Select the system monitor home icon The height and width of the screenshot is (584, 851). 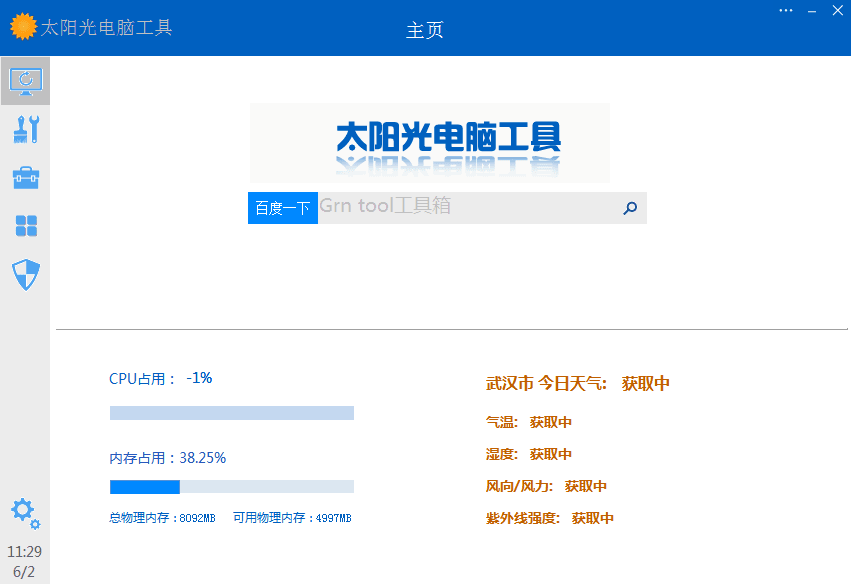click(24, 80)
